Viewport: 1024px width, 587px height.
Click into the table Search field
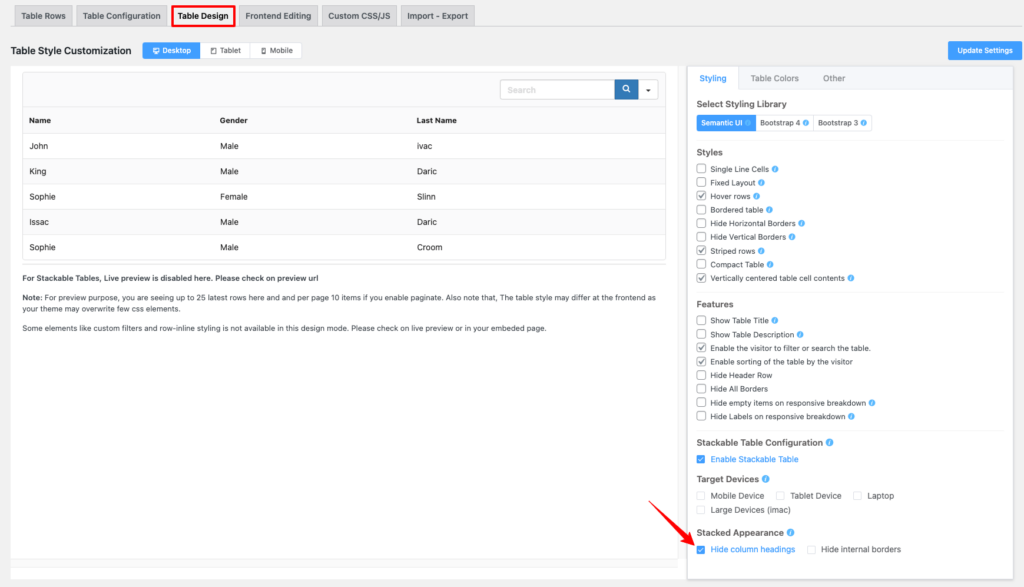click(557, 89)
